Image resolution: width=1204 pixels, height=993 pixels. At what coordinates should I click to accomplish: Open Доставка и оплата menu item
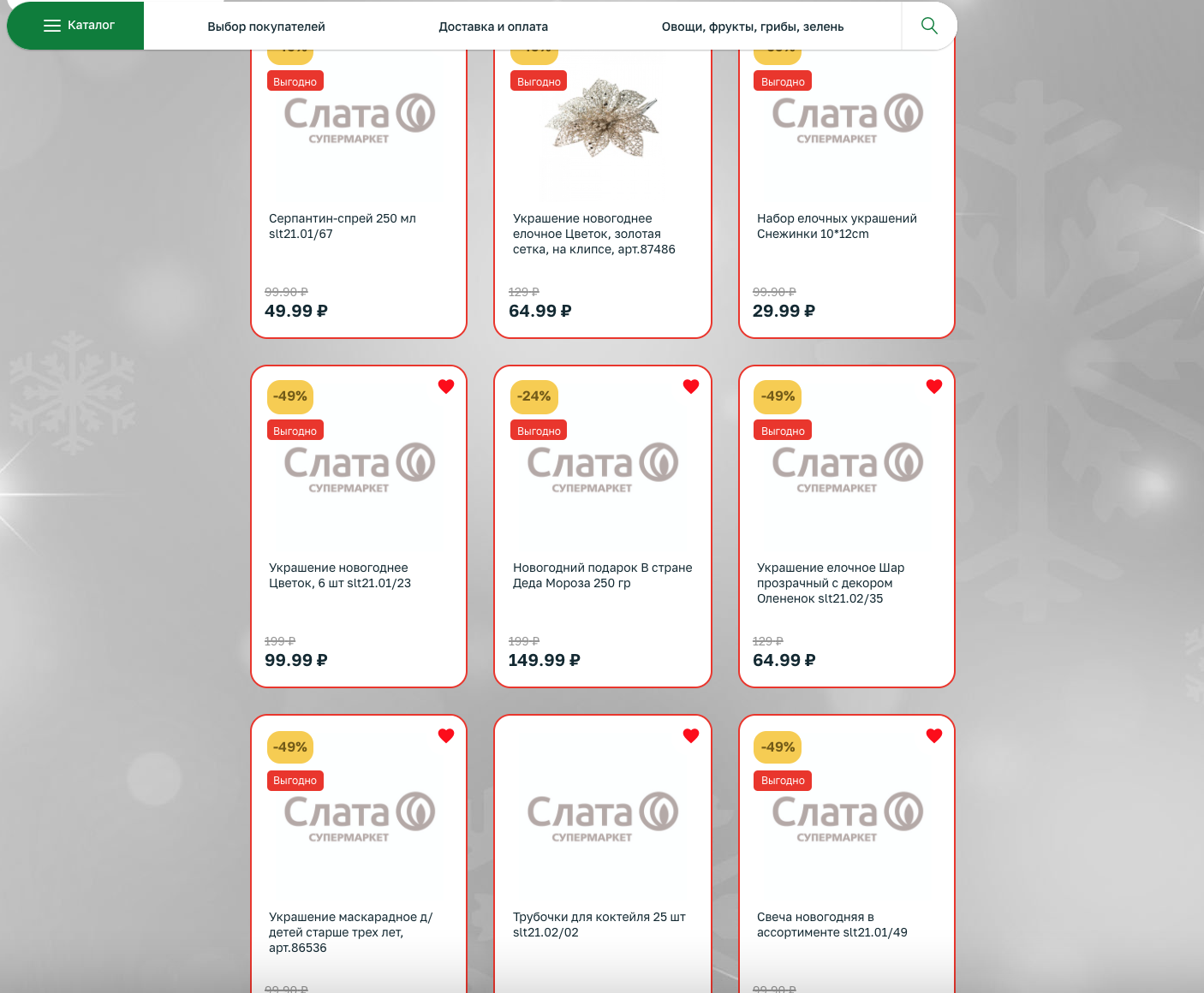click(493, 27)
